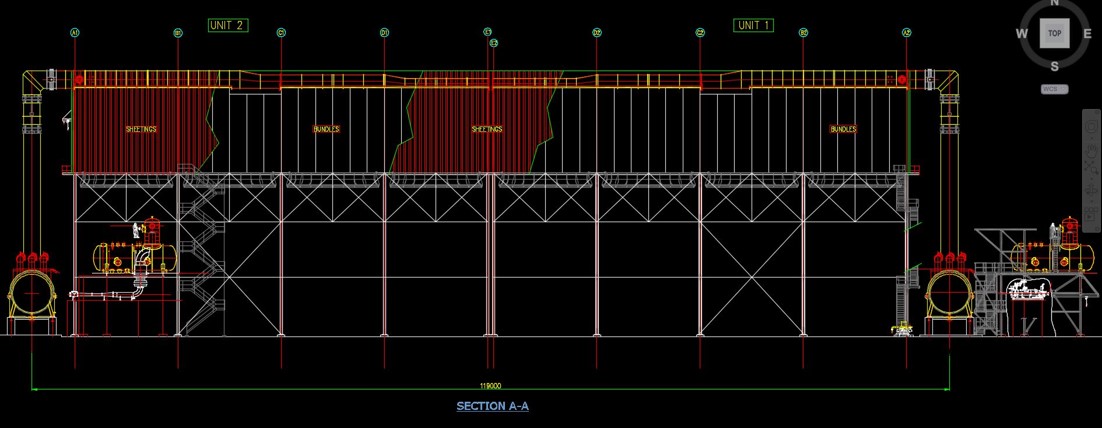Image resolution: width=1102 pixels, height=428 pixels.
Task: Click the TOP face of the ViewCube
Action: [x=1054, y=33]
